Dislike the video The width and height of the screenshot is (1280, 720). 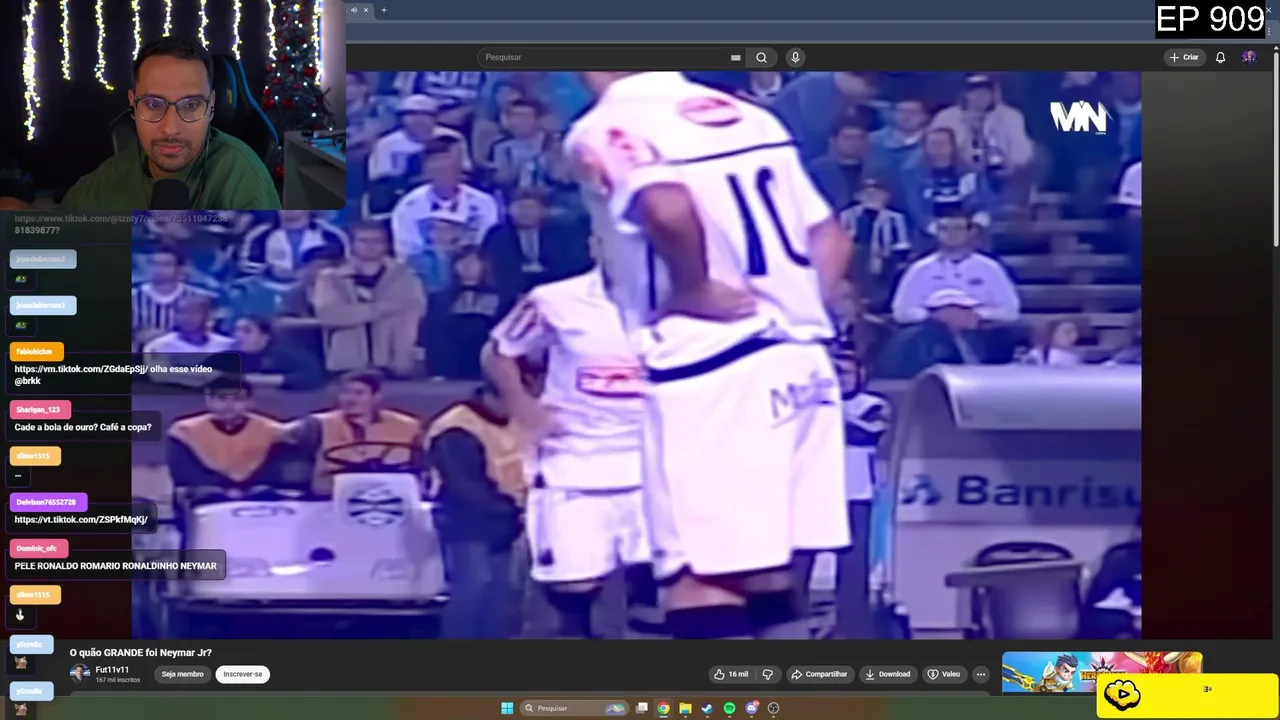point(767,674)
